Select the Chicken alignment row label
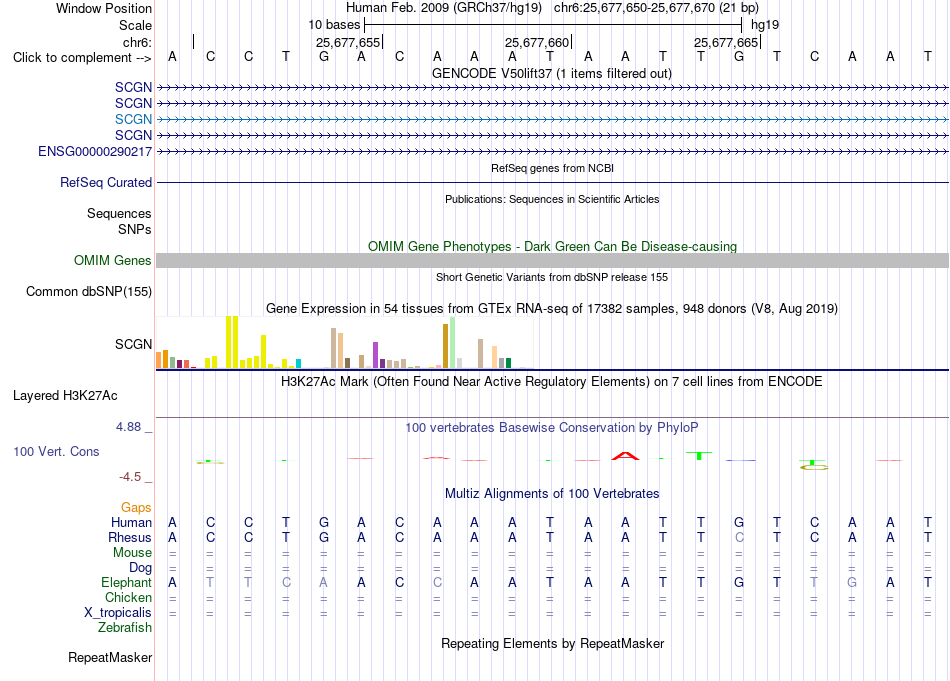Viewport: 950px width, 681px height. (x=128, y=597)
